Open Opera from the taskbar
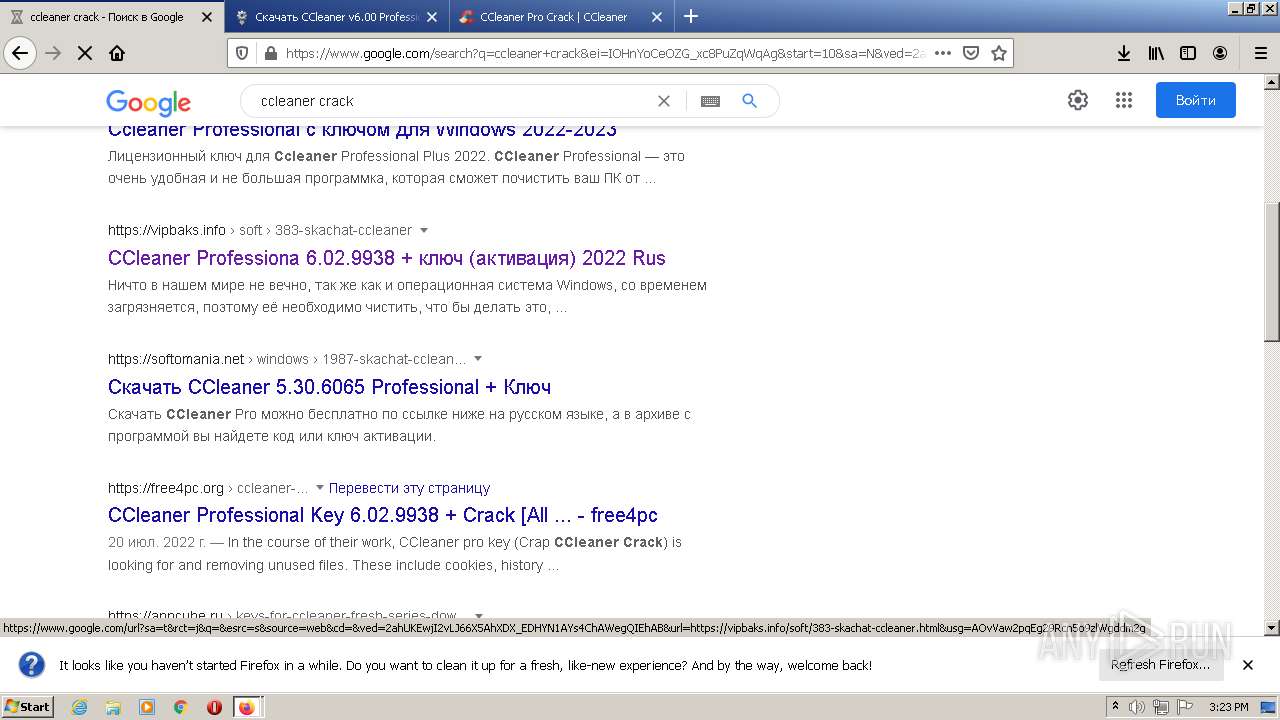This screenshot has height=720, width=1280. 214,707
